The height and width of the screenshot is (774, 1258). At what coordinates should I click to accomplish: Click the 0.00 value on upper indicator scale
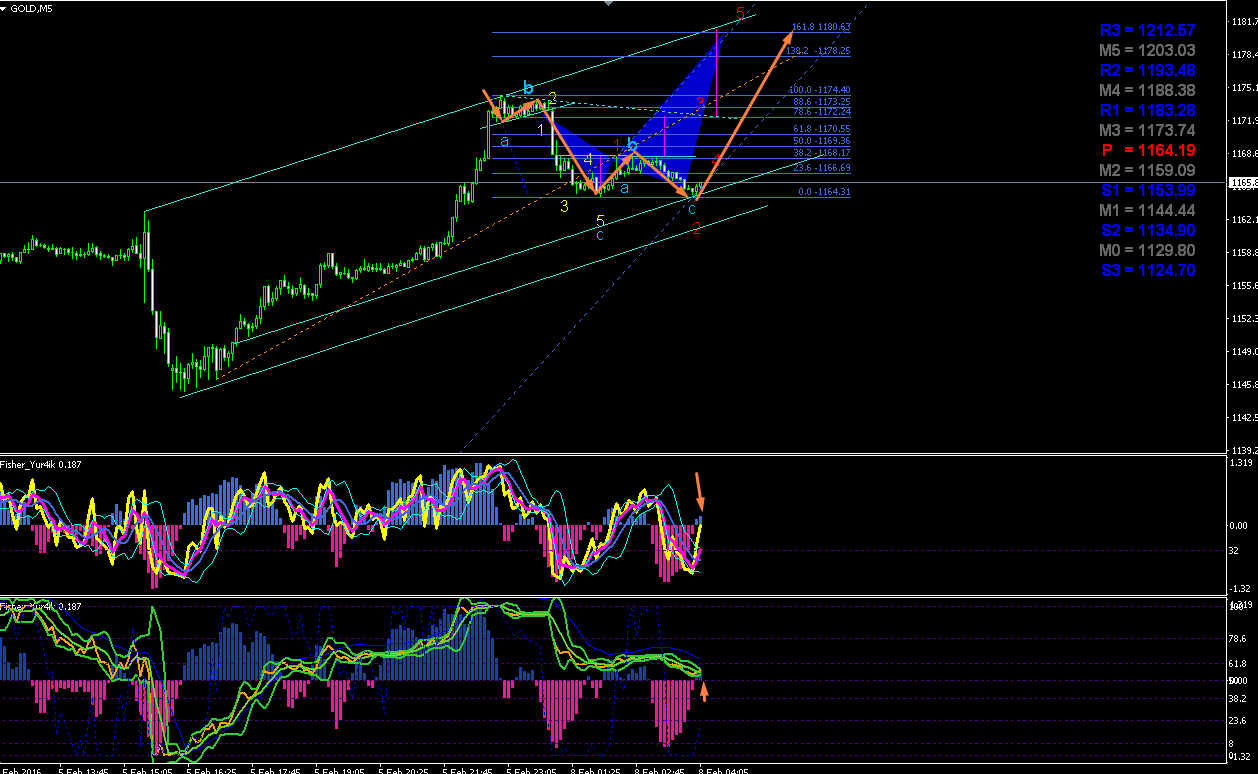pos(1240,525)
